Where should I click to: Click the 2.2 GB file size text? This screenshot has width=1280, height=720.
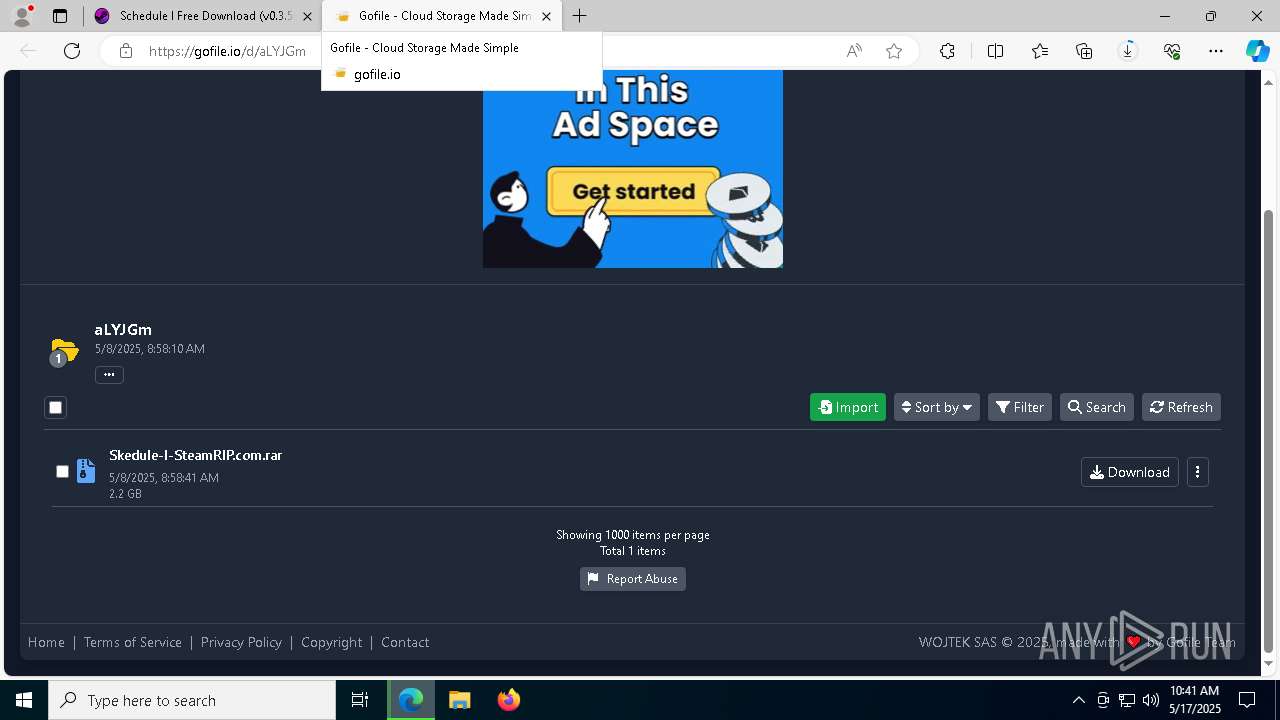(x=125, y=494)
